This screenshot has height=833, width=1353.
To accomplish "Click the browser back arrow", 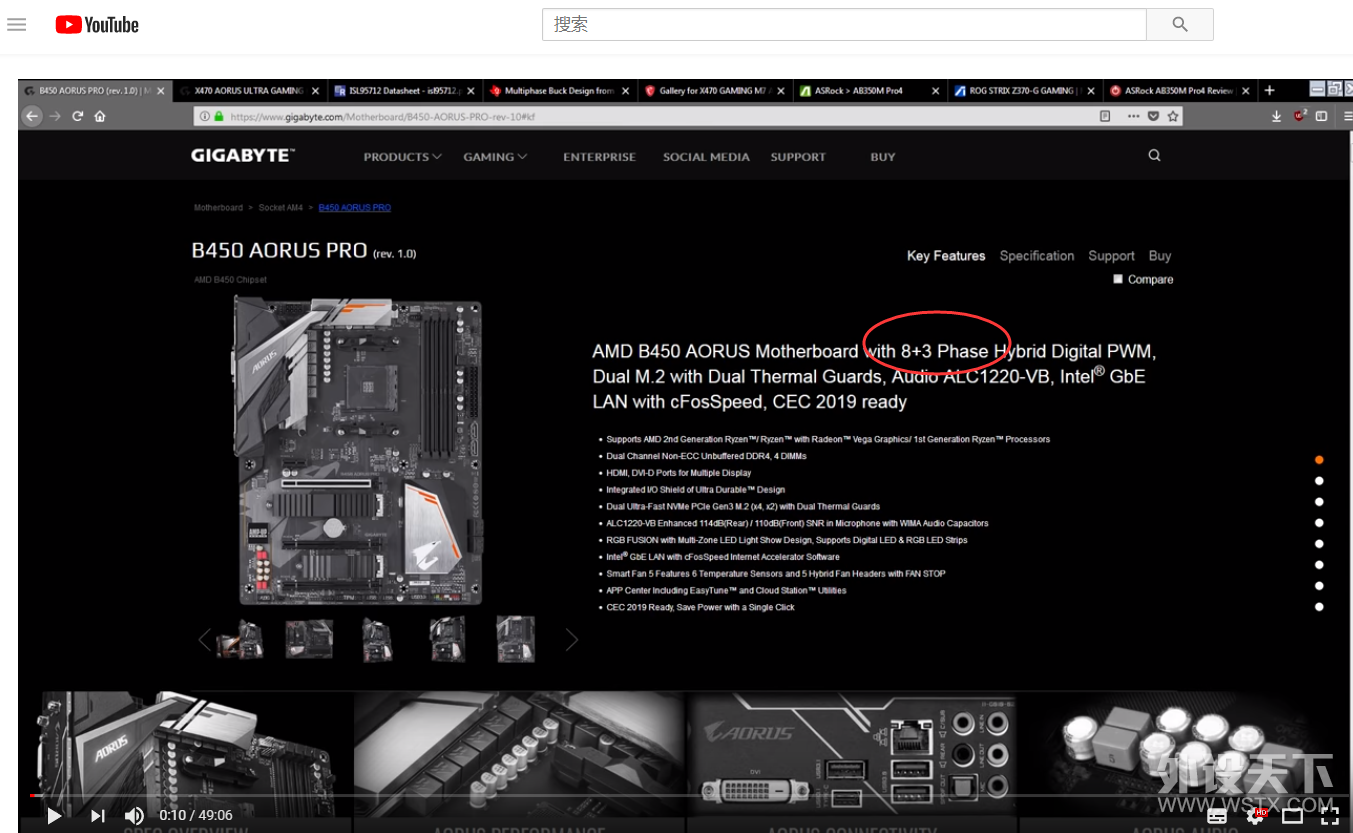I will pos(31,116).
